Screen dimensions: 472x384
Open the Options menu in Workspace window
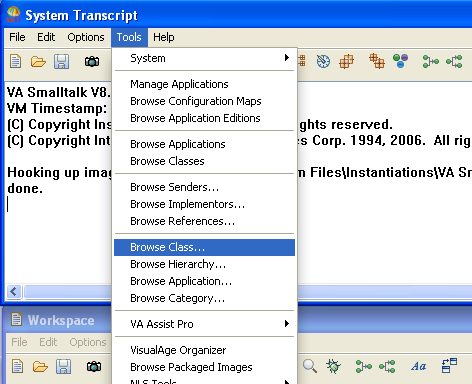88,342
